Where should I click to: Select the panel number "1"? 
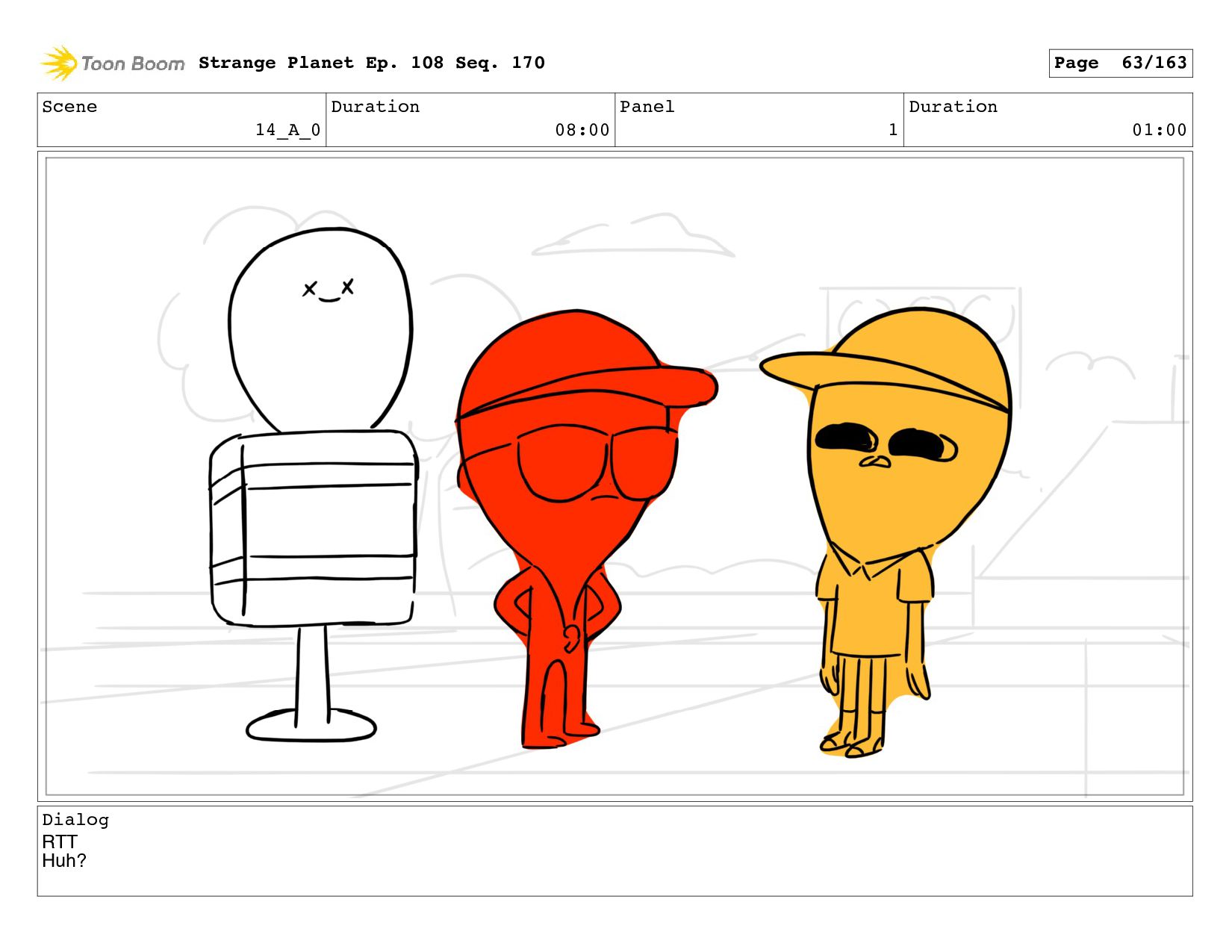[893, 130]
